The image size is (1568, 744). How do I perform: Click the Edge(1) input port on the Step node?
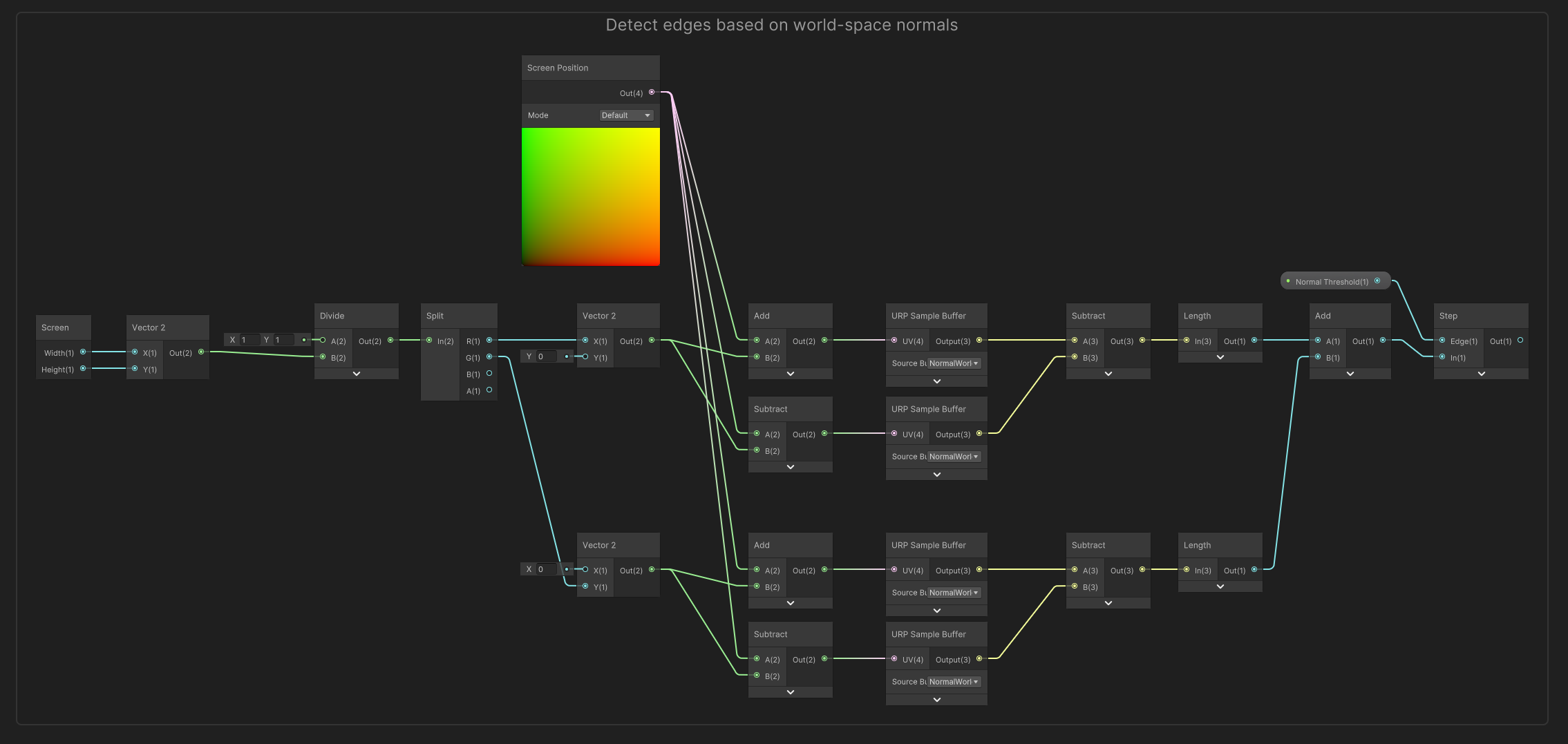pyautogui.click(x=1442, y=341)
